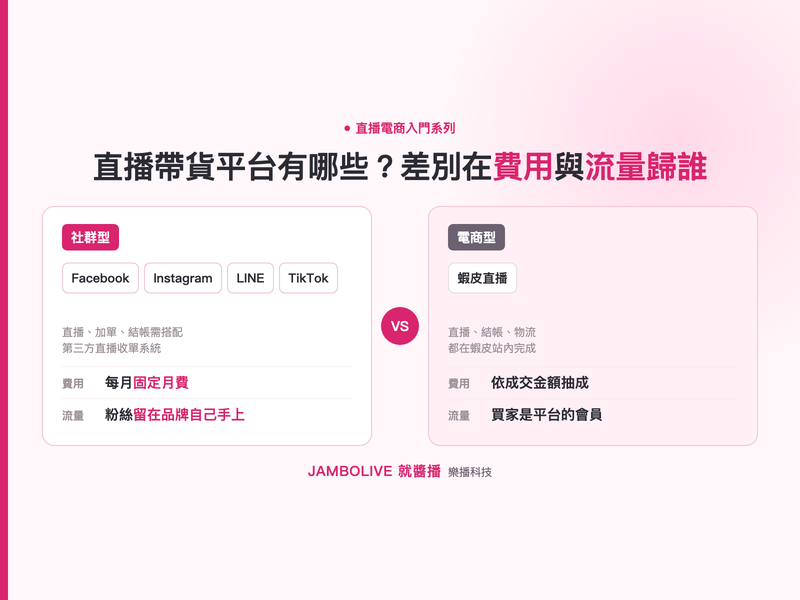The width and height of the screenshot is (800, 600).
Task: Click the headline 直播帶貨平台有哪些
Action: pos(231,167)
